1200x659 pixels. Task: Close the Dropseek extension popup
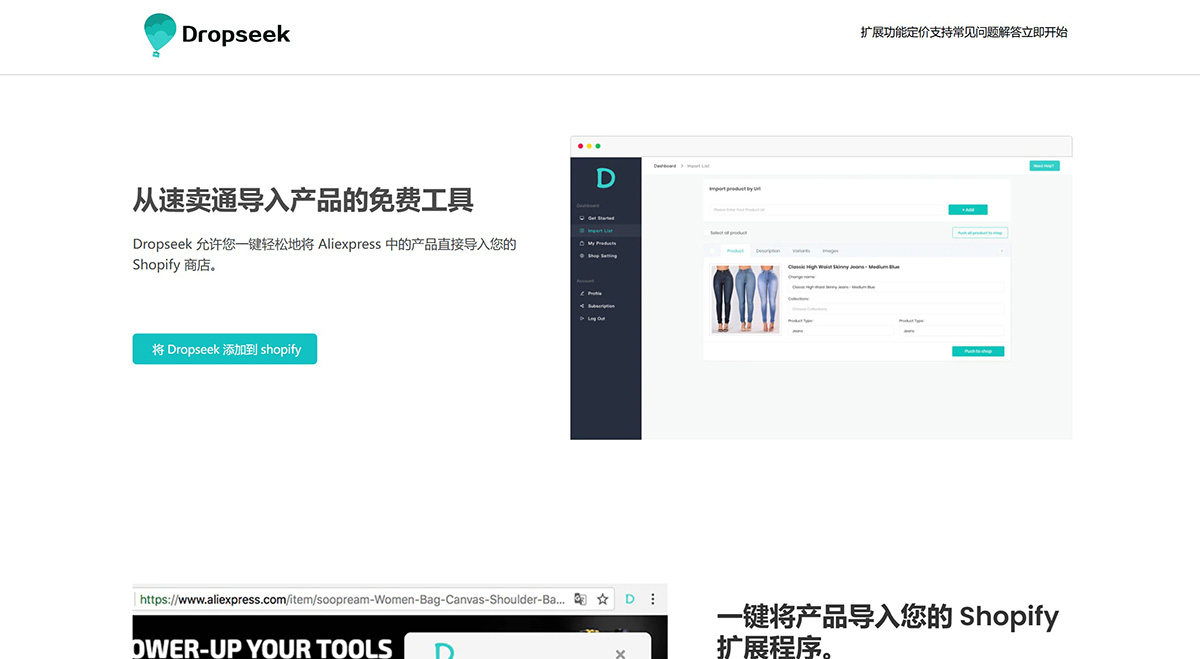620,654
